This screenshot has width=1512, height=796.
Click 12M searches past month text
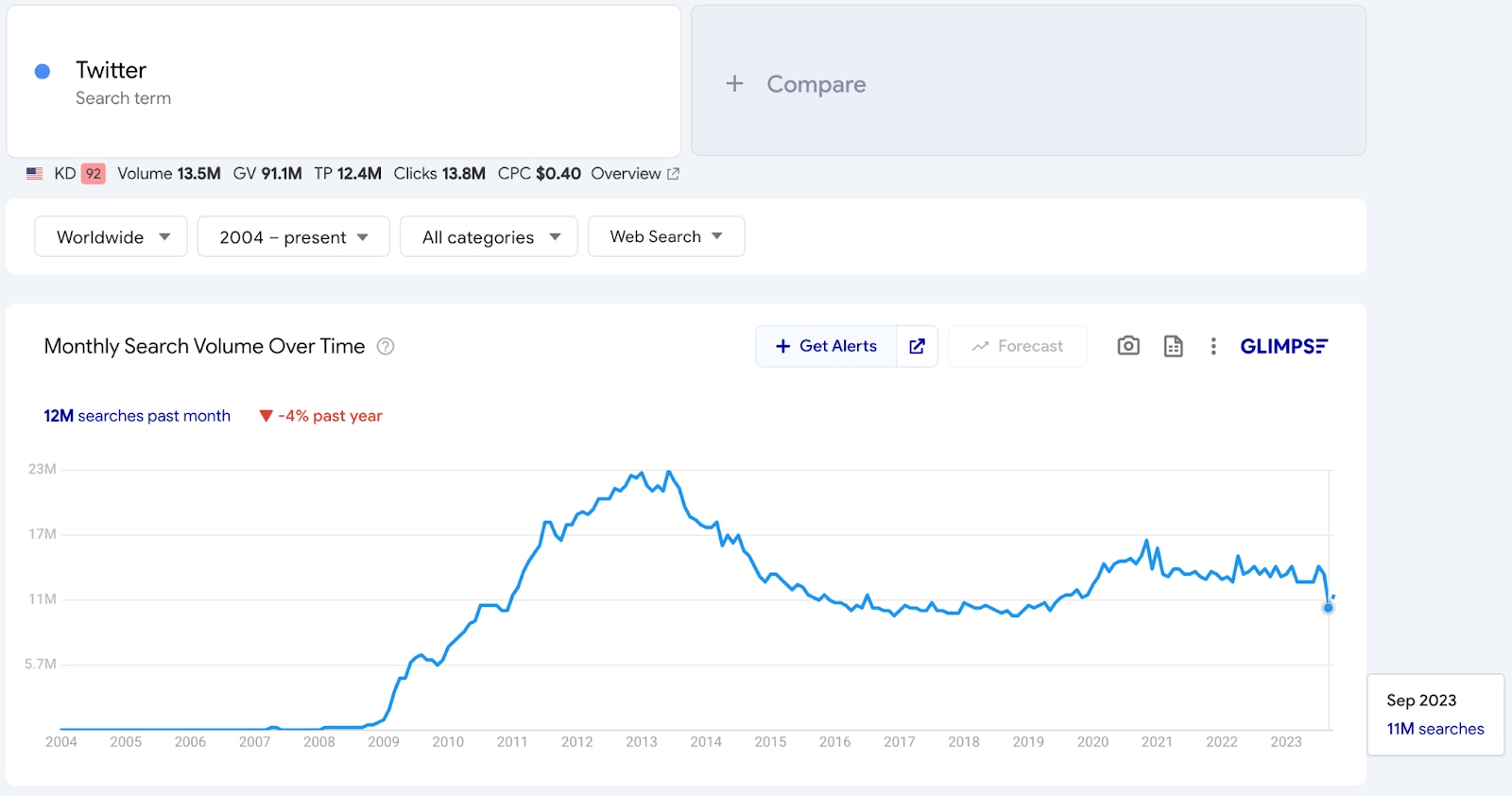(137, 416)
